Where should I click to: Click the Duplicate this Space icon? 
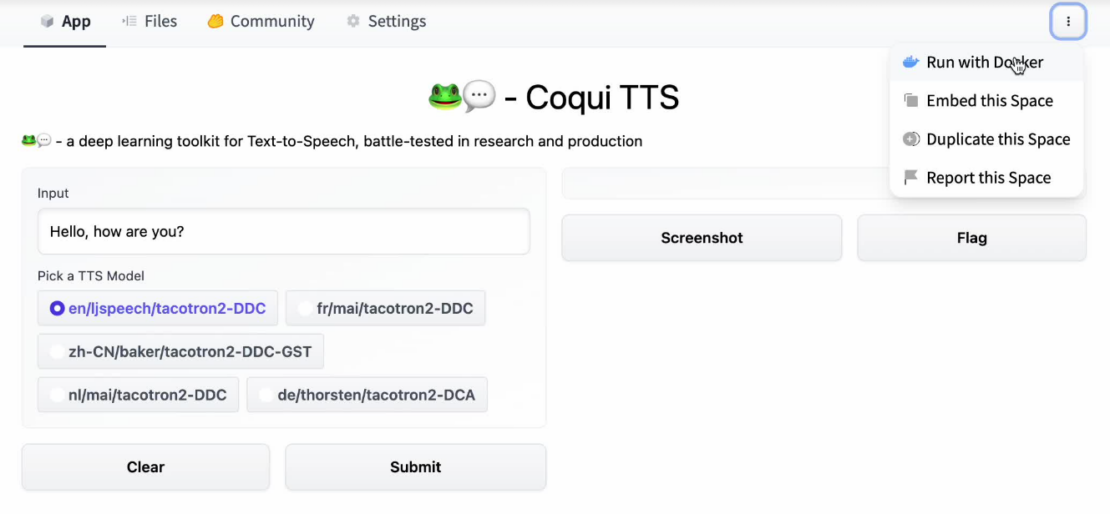910,139
